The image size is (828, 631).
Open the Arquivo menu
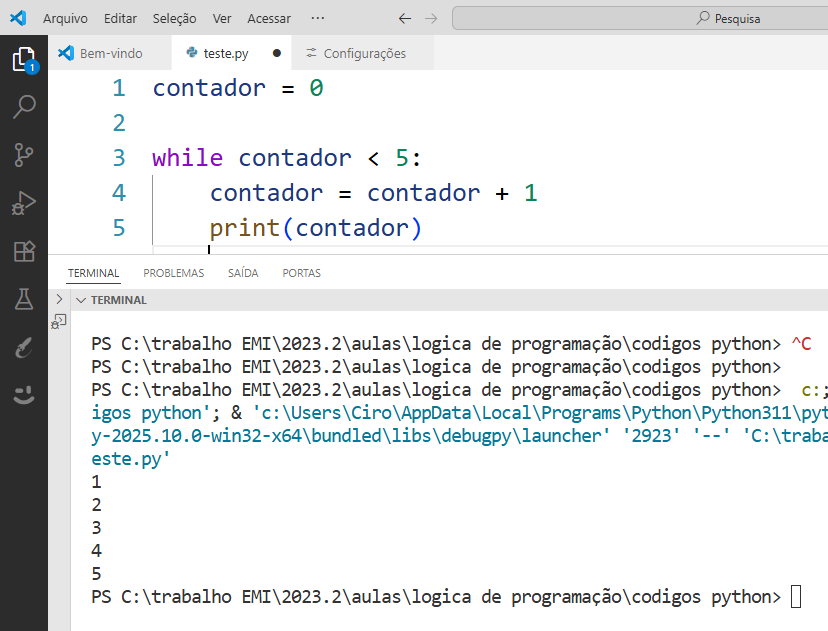(65, 19)
